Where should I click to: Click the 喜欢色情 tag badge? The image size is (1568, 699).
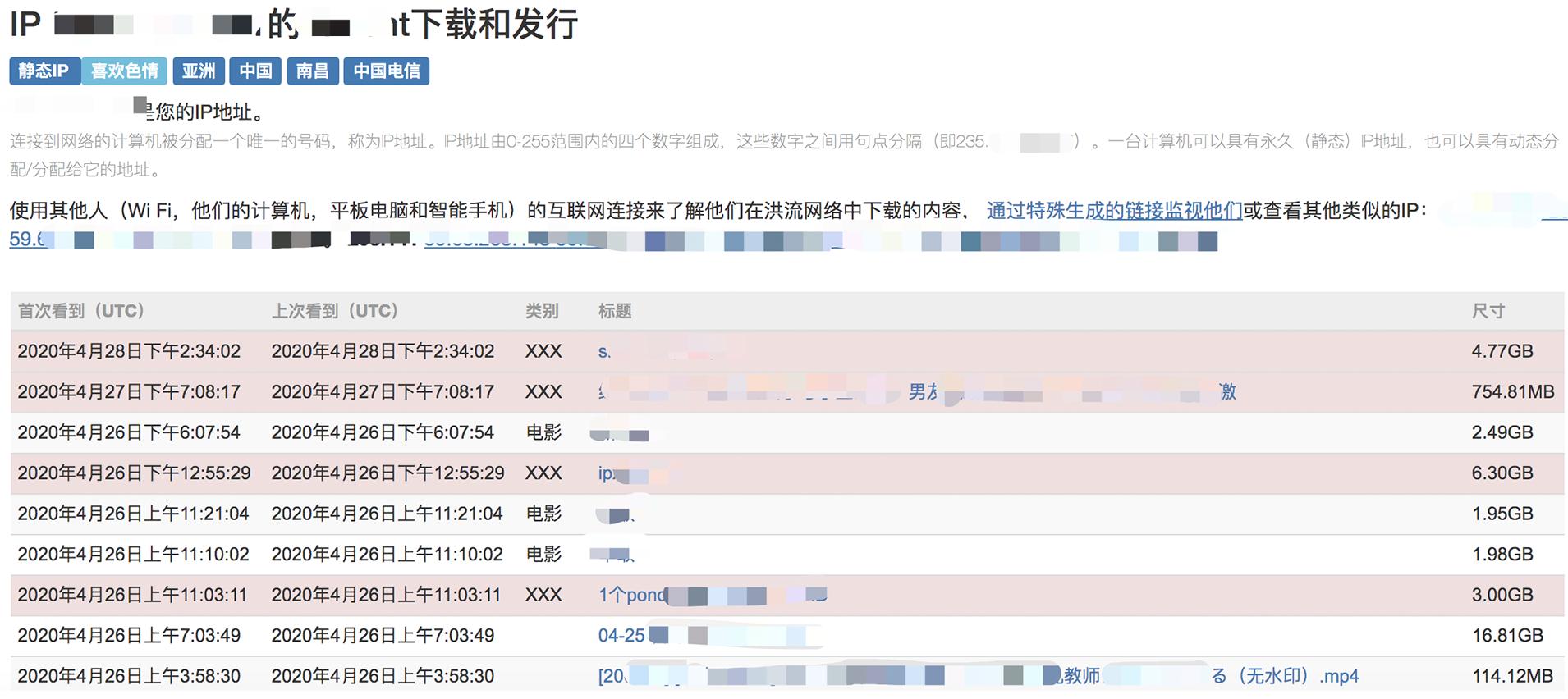124,71
